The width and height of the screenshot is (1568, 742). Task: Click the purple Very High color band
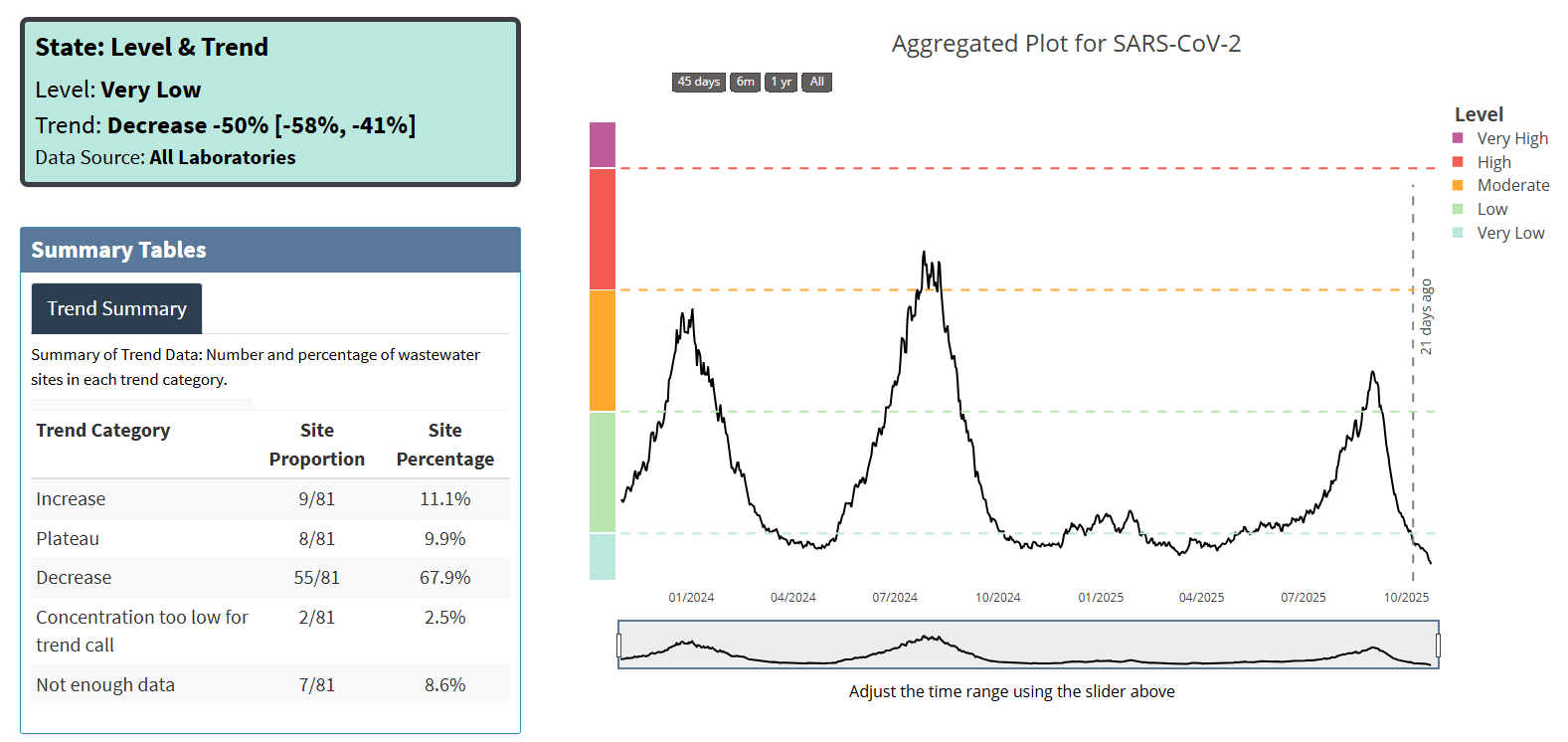tap(603, 145)
